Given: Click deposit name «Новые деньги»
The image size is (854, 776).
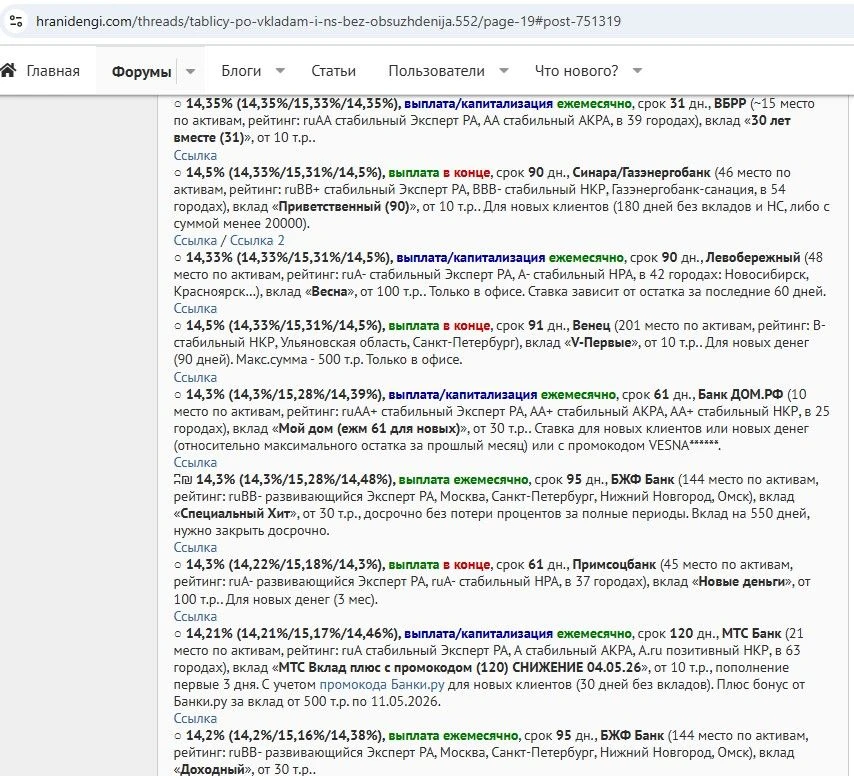Looking at the screenshot, I should 743,582.
